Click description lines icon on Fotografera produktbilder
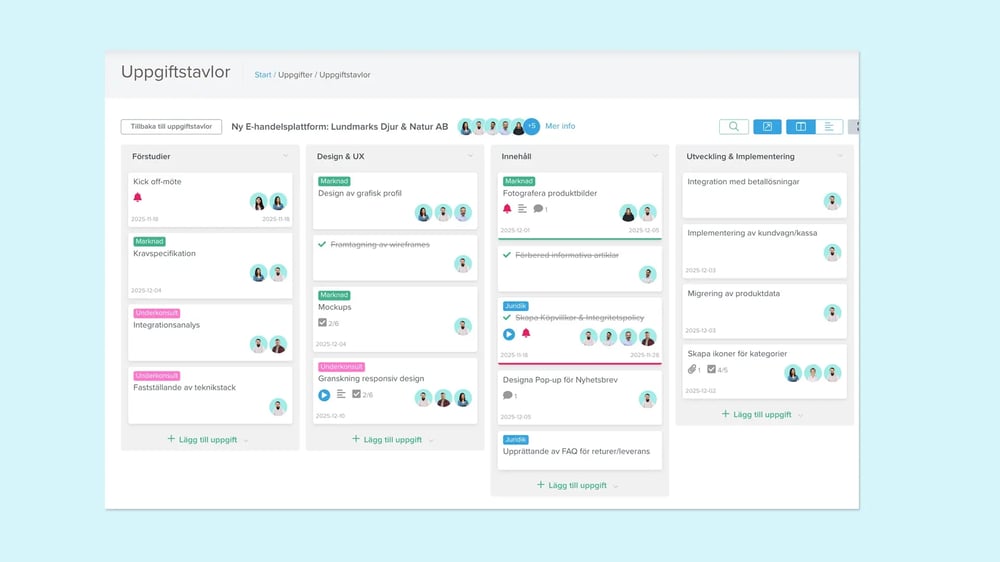The height and width of the screenshot is (562, 1000). tap(522, 209)
